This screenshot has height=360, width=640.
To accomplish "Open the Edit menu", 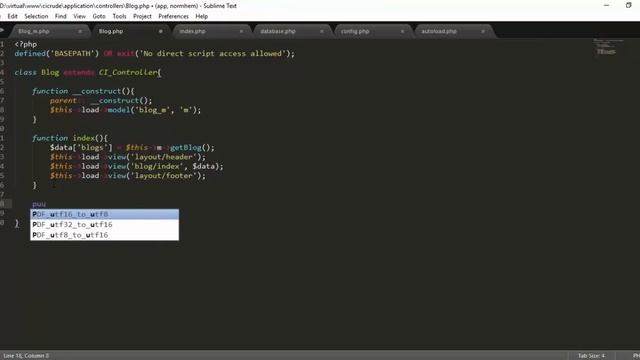I will (12, 16).
